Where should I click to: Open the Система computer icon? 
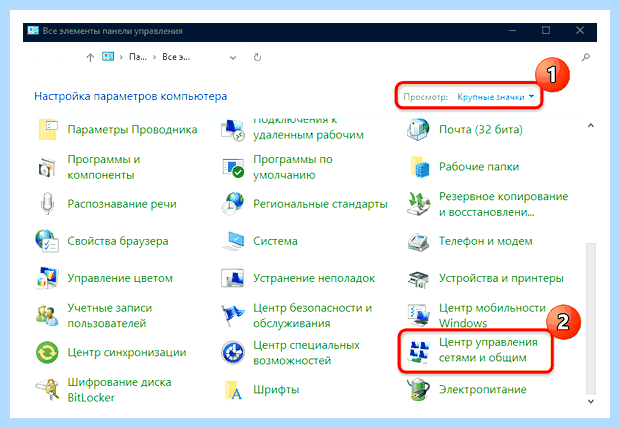tap(233, 241)
